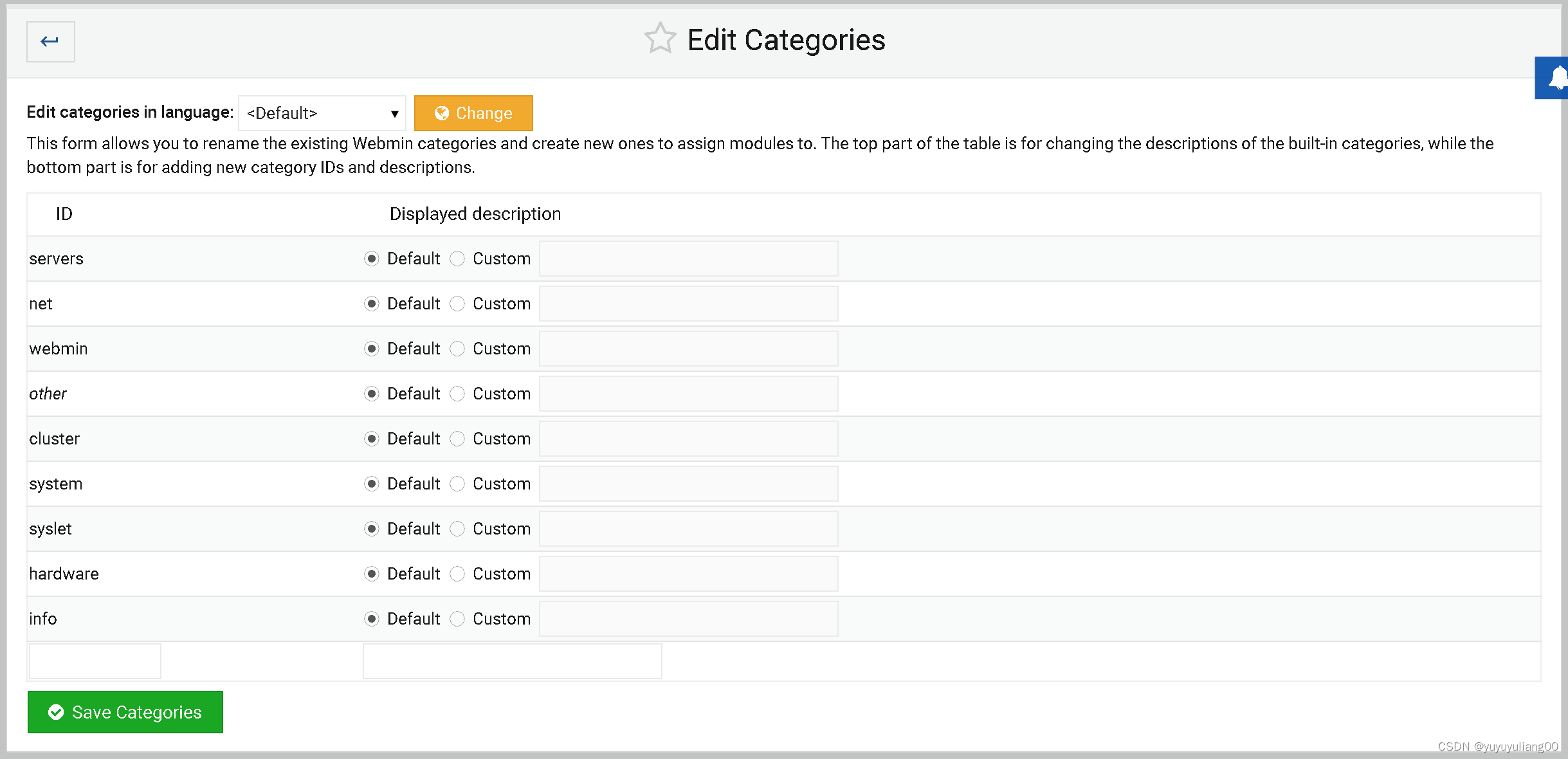1568x759 pixels.
Task: Click the custom description box for other
Action: click(x=688, y=393)
